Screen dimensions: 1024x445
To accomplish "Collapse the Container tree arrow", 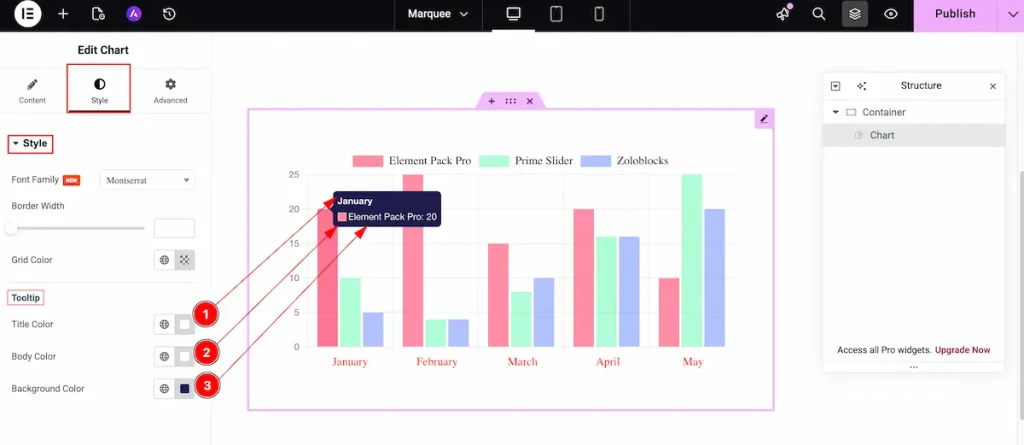I will [x=835, y=112].
